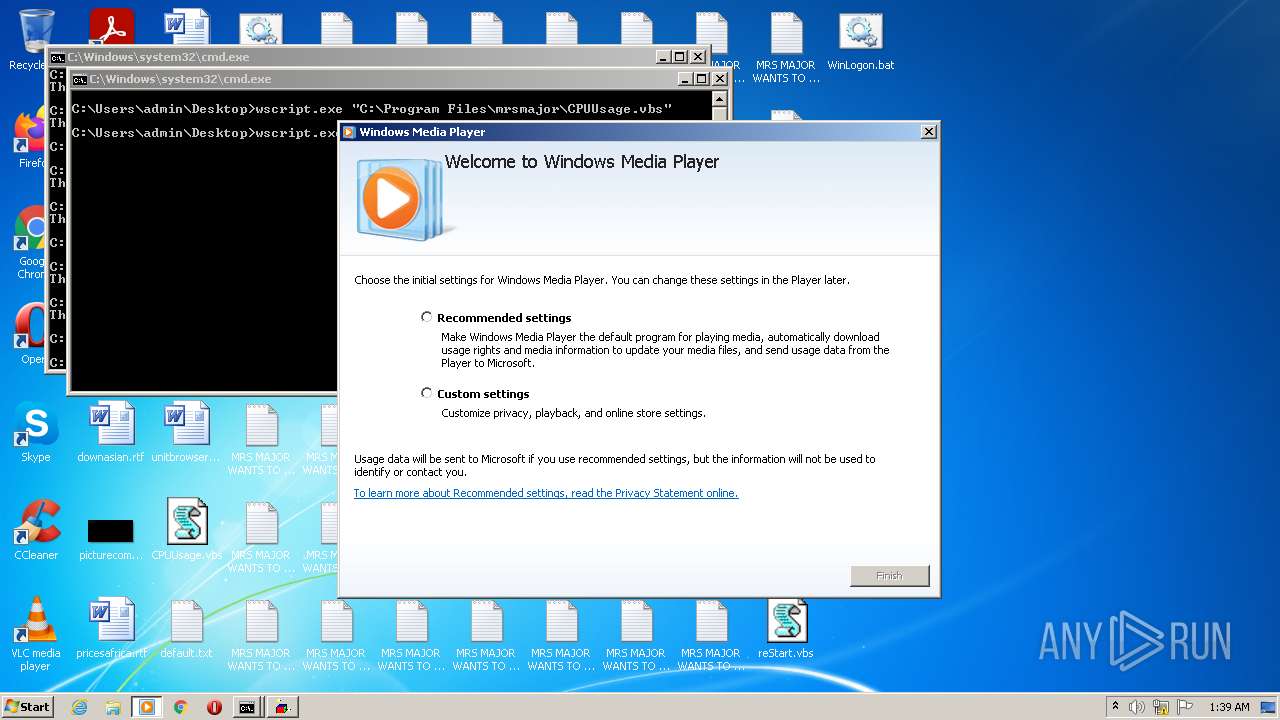This screenshot has width=1280, height=720.
Task: Show hidden system tray icons
Action: [x=1115, y=707]
